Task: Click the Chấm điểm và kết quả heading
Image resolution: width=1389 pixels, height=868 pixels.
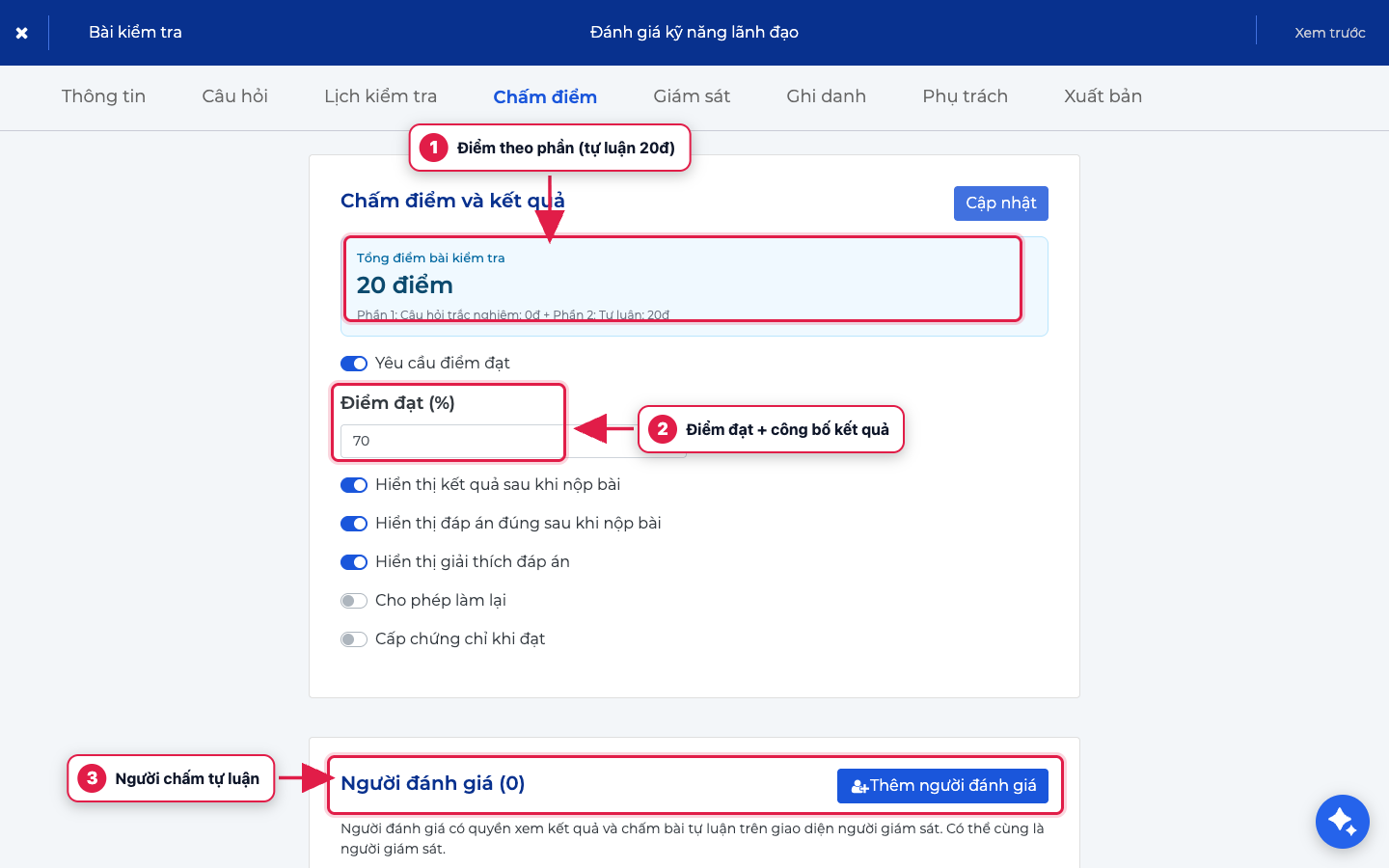Action: [x=452, y=201]
